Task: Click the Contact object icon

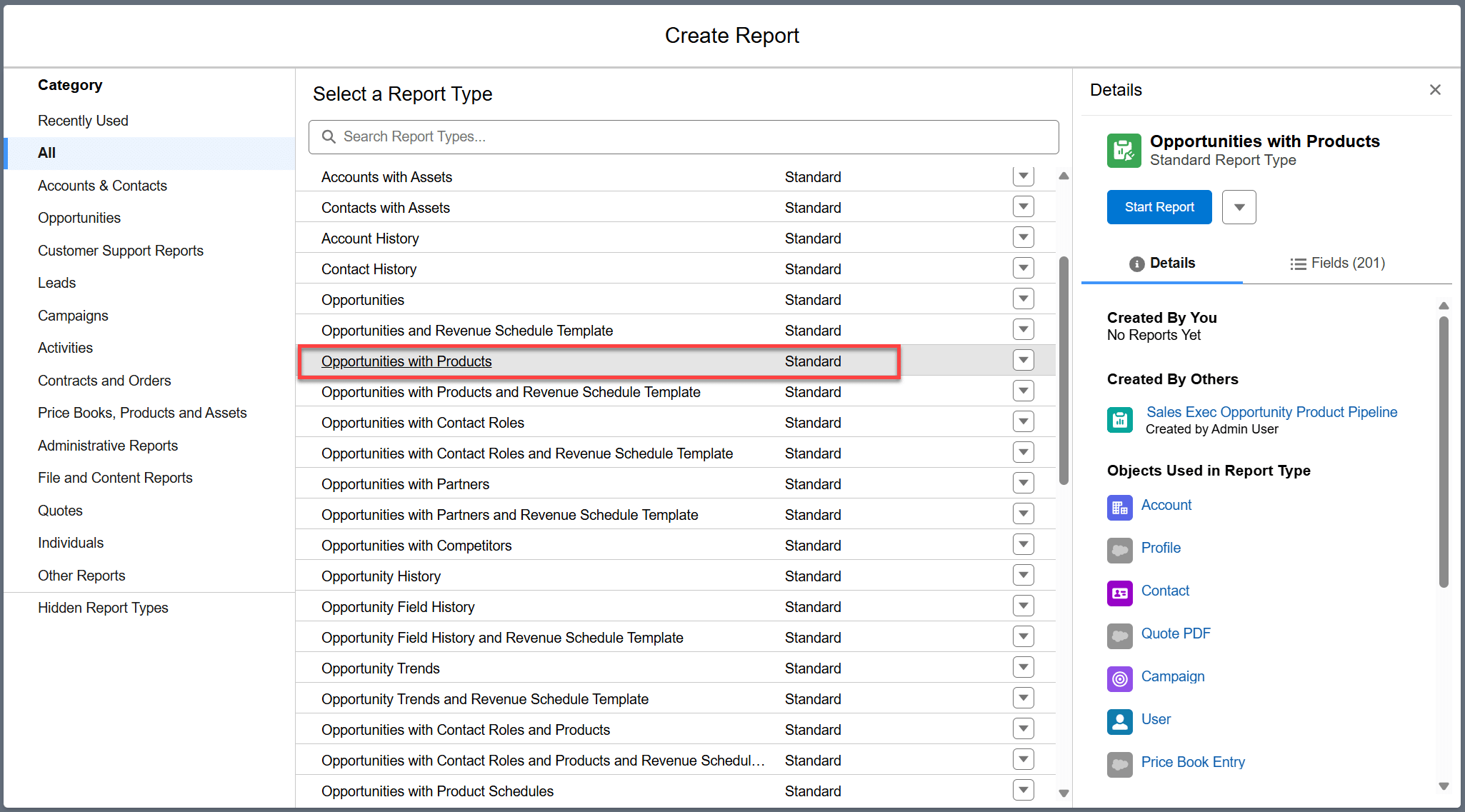Action: pyautogui.click(x=1119, y=593)
